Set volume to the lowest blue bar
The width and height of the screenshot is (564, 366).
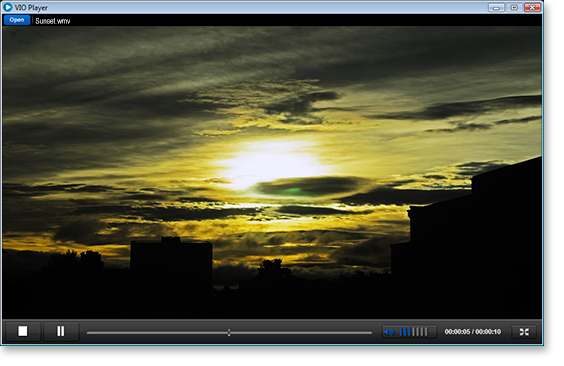(x=401, y=332)
